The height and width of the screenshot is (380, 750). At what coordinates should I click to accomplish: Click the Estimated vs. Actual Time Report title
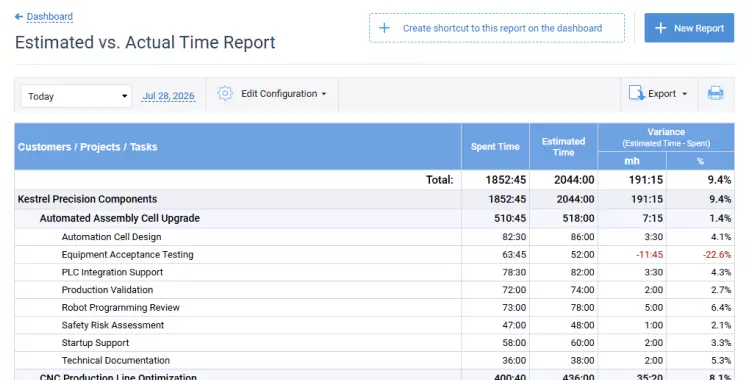click(145, 42)
